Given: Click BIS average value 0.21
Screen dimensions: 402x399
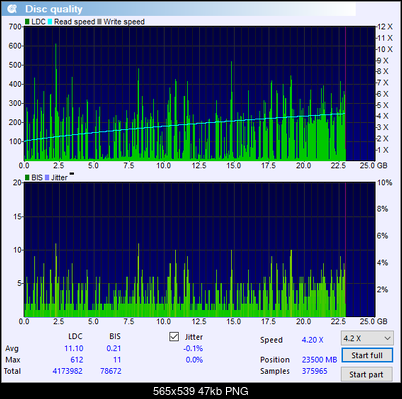Looking at the screenshot, I should 114,348.
